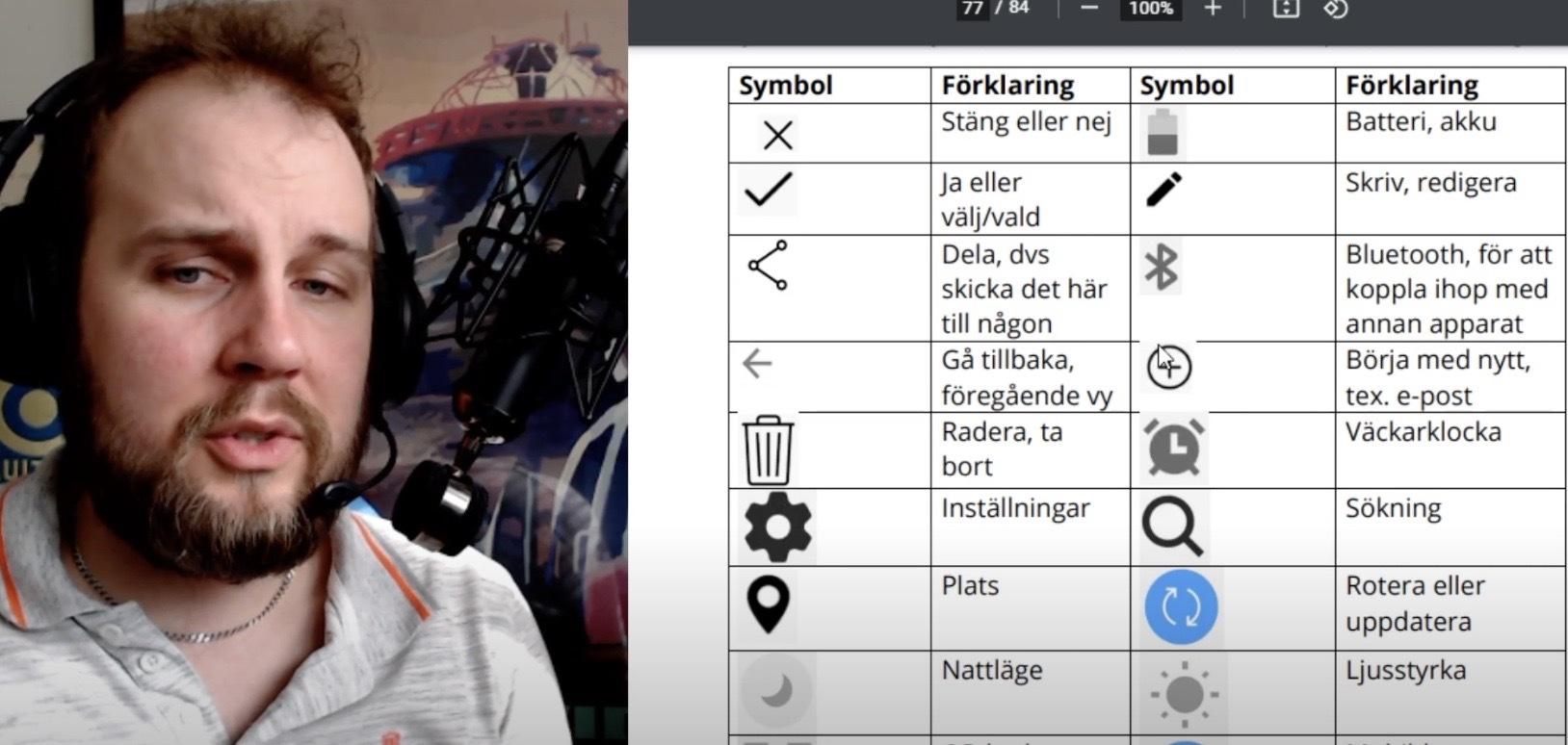This screenshot has width=1568, height=745.
Task: Click the settings gear symbol
Action: pyautogui.click(x=777, y=526)
